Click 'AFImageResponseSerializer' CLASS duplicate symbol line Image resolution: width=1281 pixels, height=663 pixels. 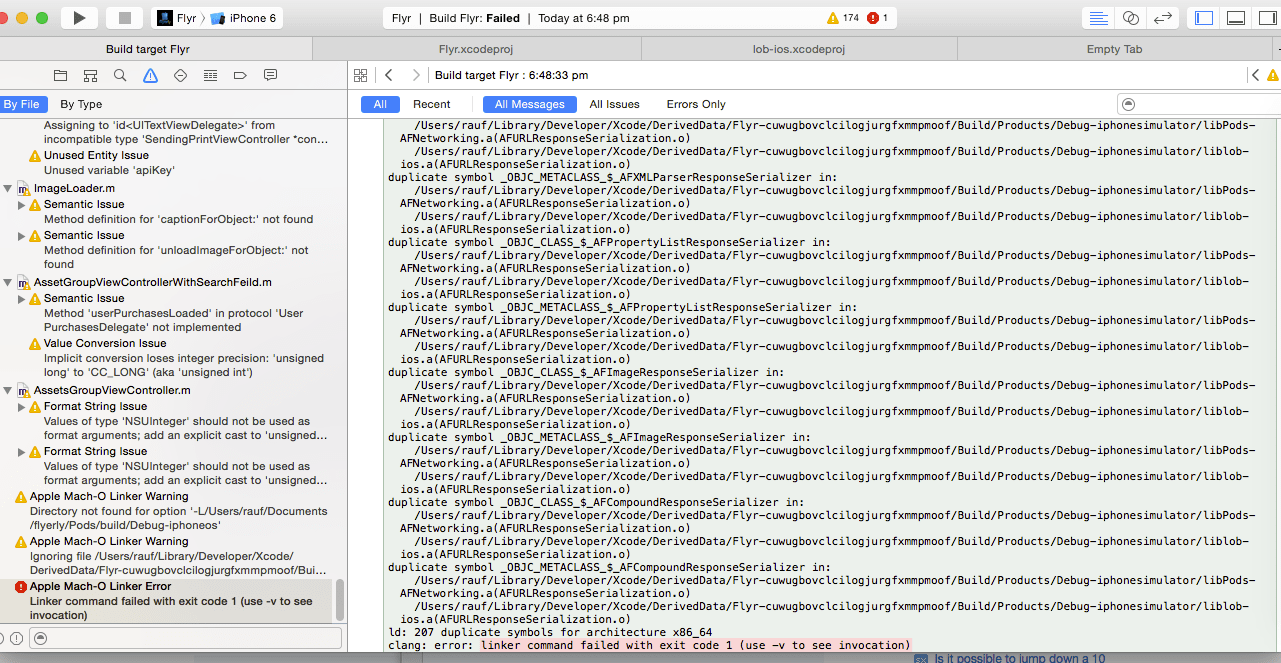pos(586,372)
